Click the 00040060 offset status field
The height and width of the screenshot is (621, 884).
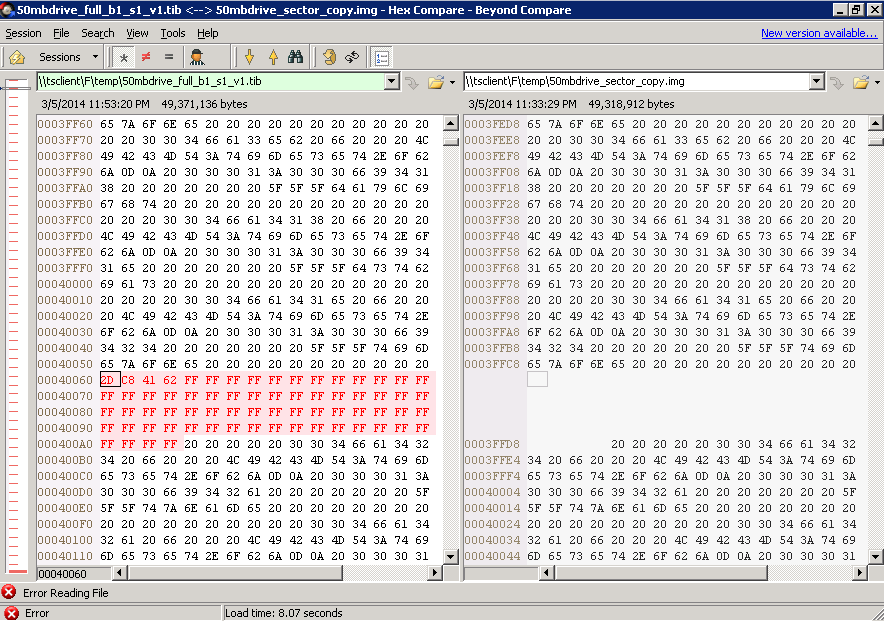[x=74, y=574]
